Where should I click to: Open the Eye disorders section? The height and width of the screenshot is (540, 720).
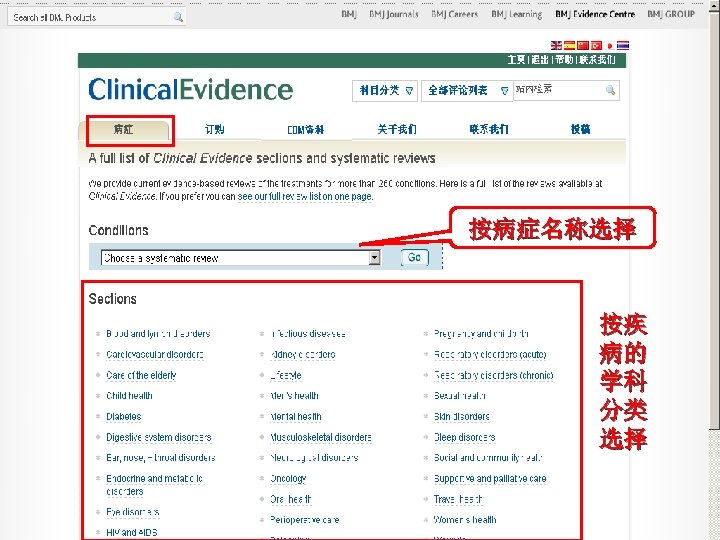click(133, 512)
